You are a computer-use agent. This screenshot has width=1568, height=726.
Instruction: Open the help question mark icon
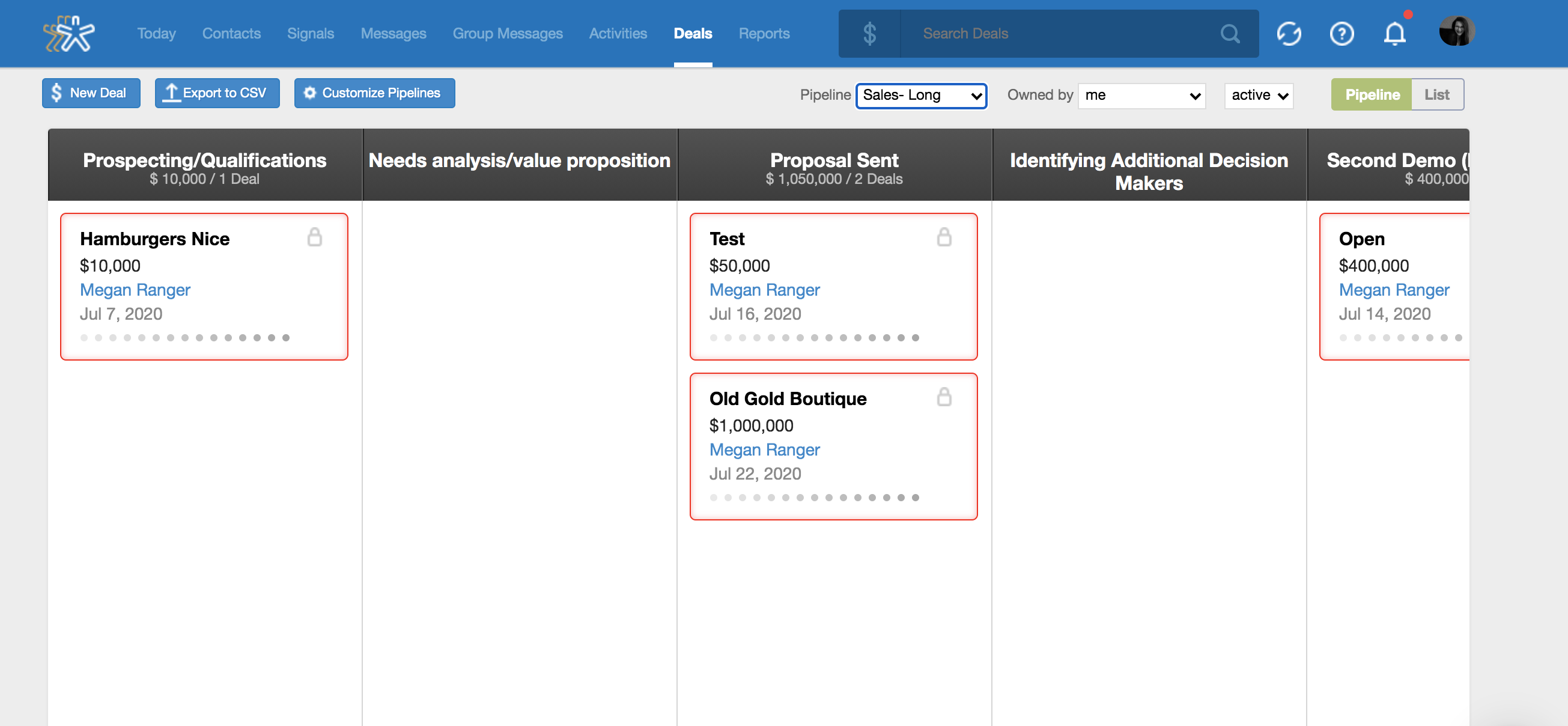tap(1342, 34)
